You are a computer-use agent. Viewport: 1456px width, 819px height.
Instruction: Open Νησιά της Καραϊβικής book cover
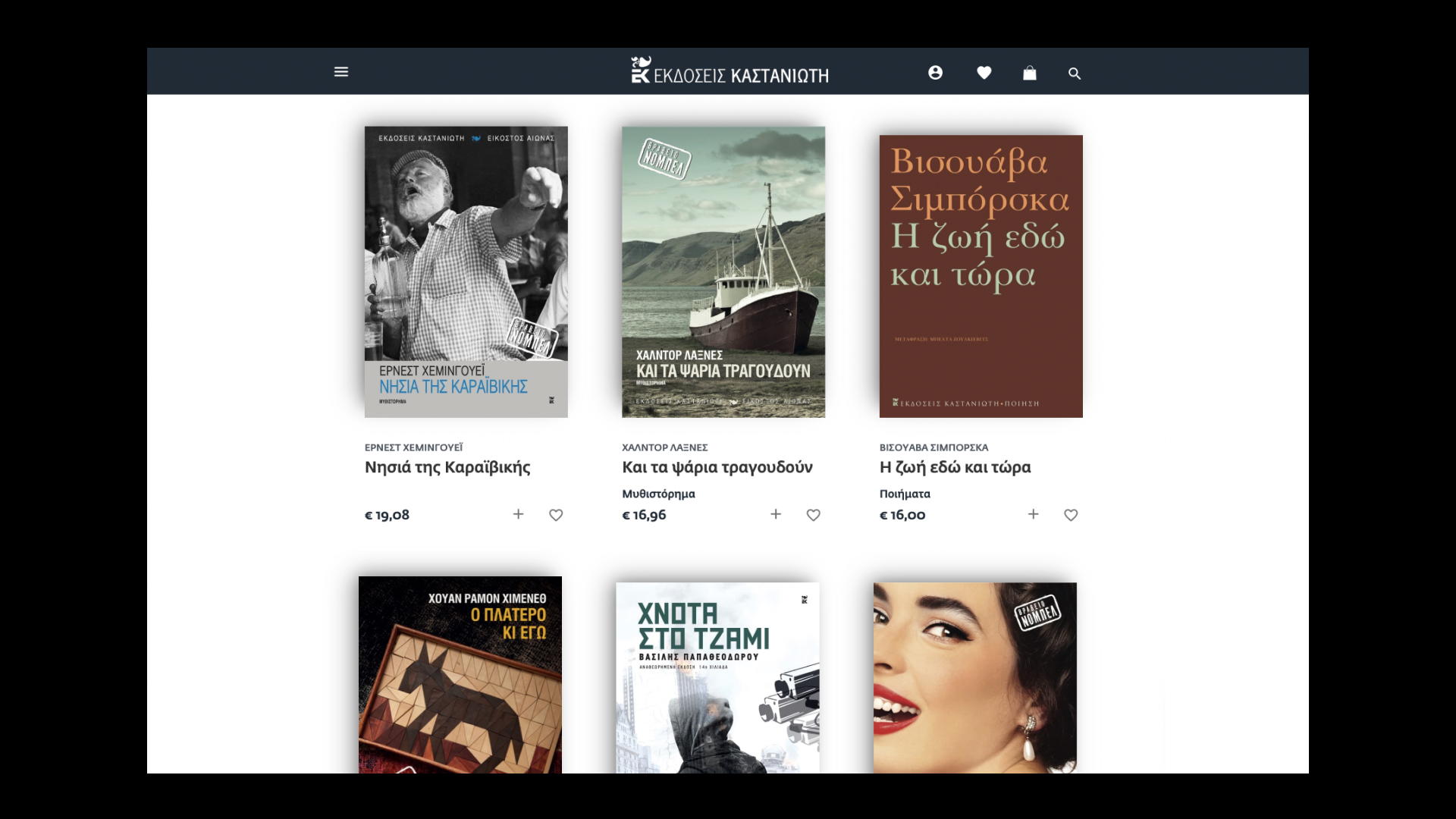coord(466,271)
